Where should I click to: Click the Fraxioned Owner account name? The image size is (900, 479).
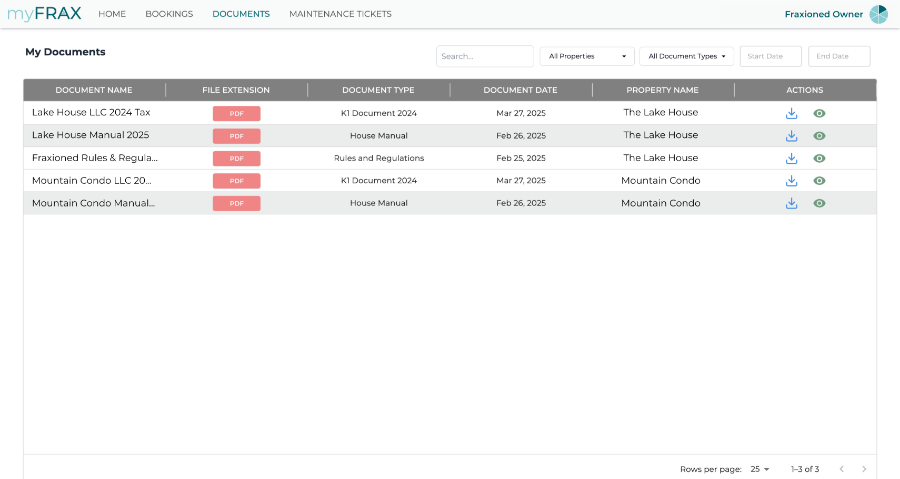tap(824, 14)
